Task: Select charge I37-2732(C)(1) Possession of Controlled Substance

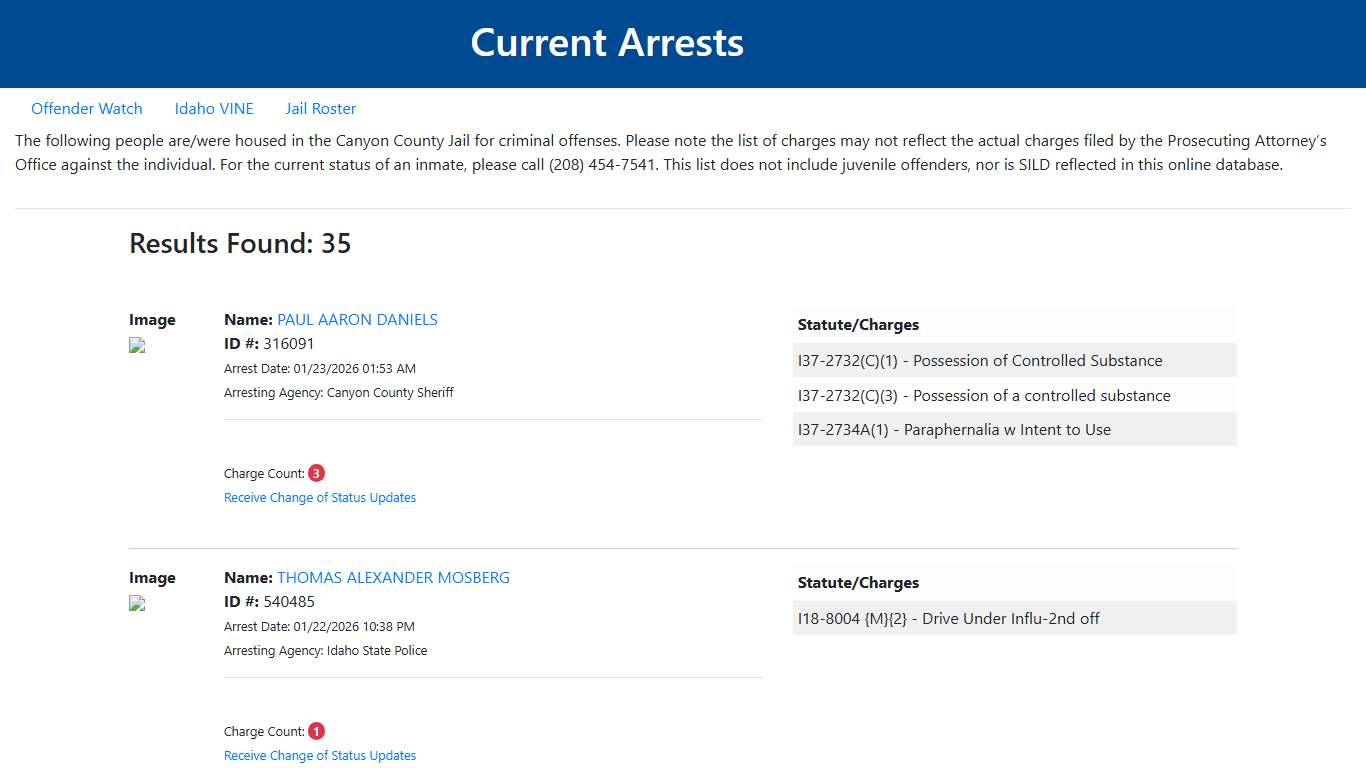Action: pyautogui.click(x=980, y=360)
